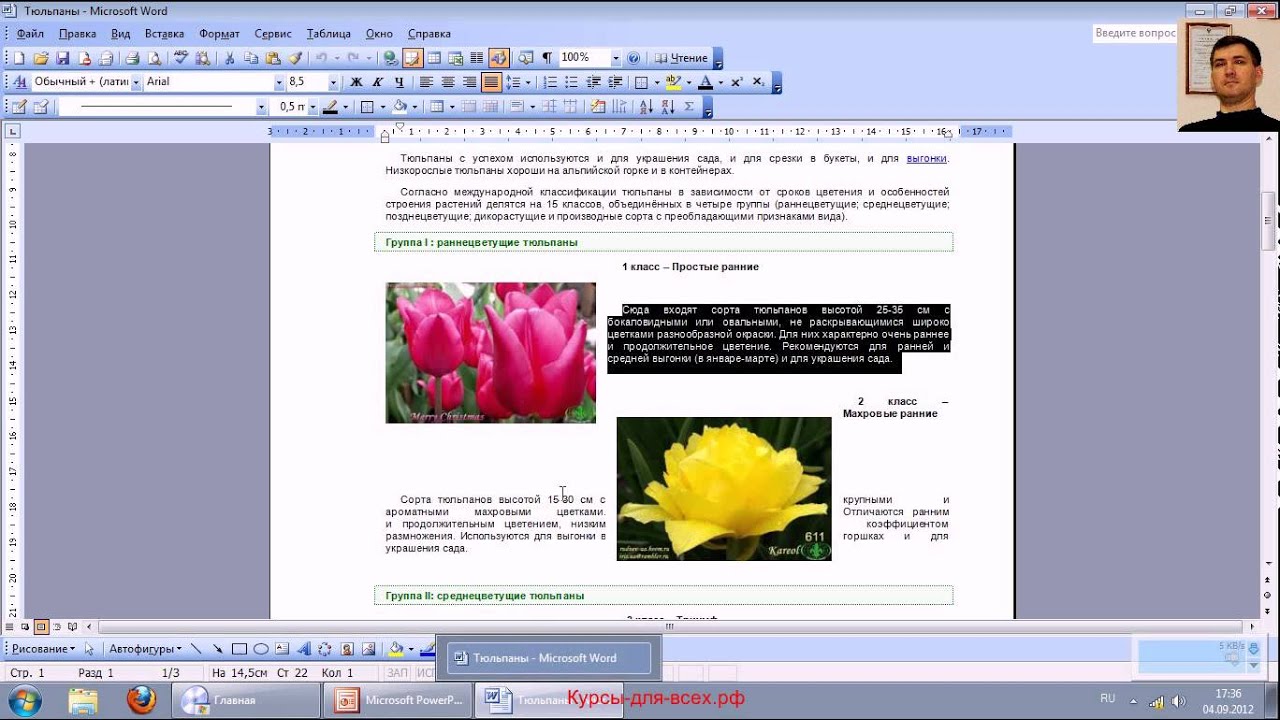Create a new blank document
This screenshot has height=720, width=1280.
[19, 58]
